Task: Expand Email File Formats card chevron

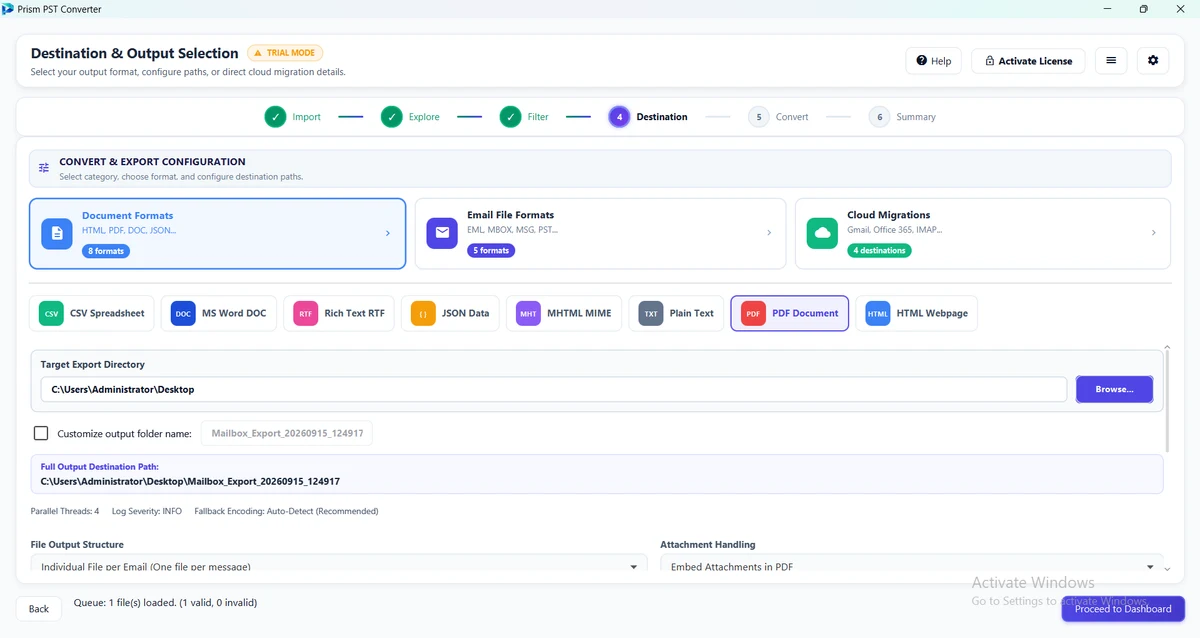Action: click(769, 233)
